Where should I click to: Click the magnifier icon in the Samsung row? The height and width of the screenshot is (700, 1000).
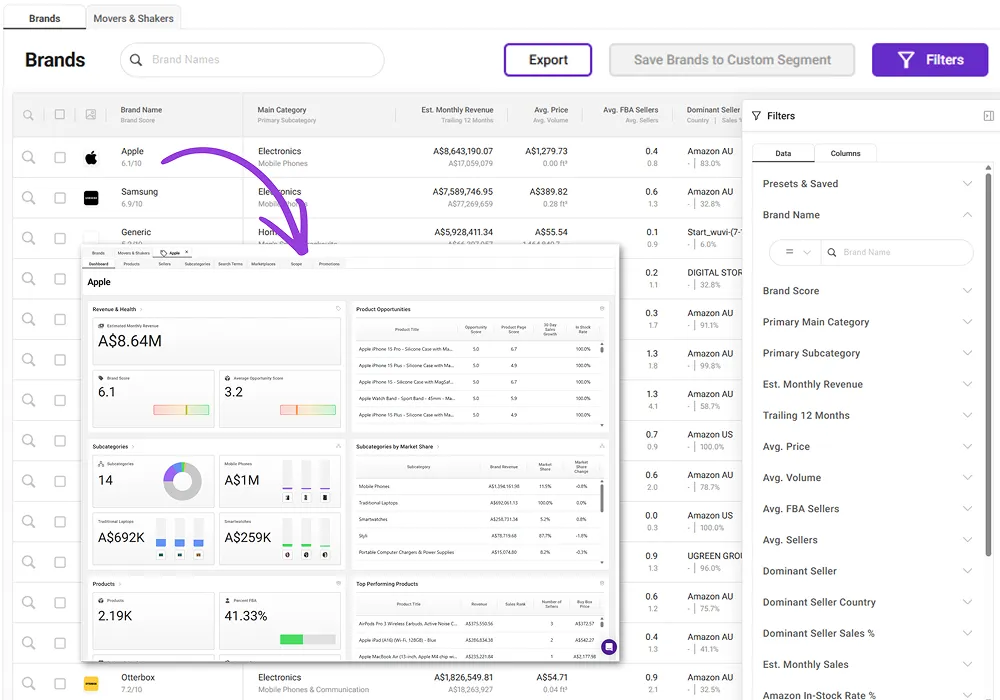pyautogui.click(x=29, y=198)
